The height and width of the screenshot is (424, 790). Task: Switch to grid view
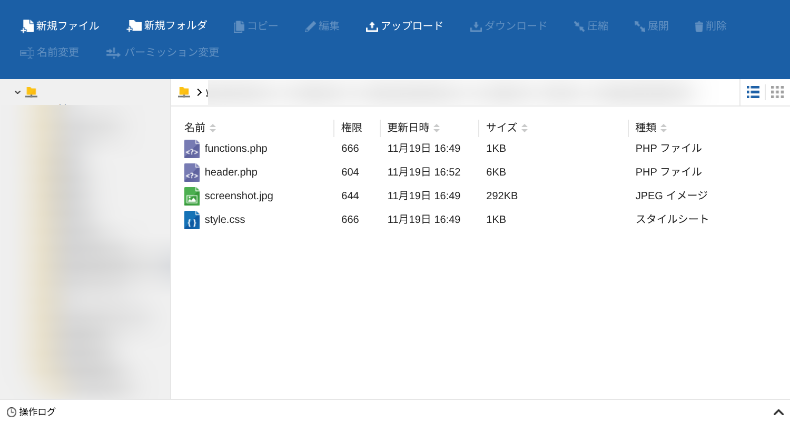(x=777, y=92)
